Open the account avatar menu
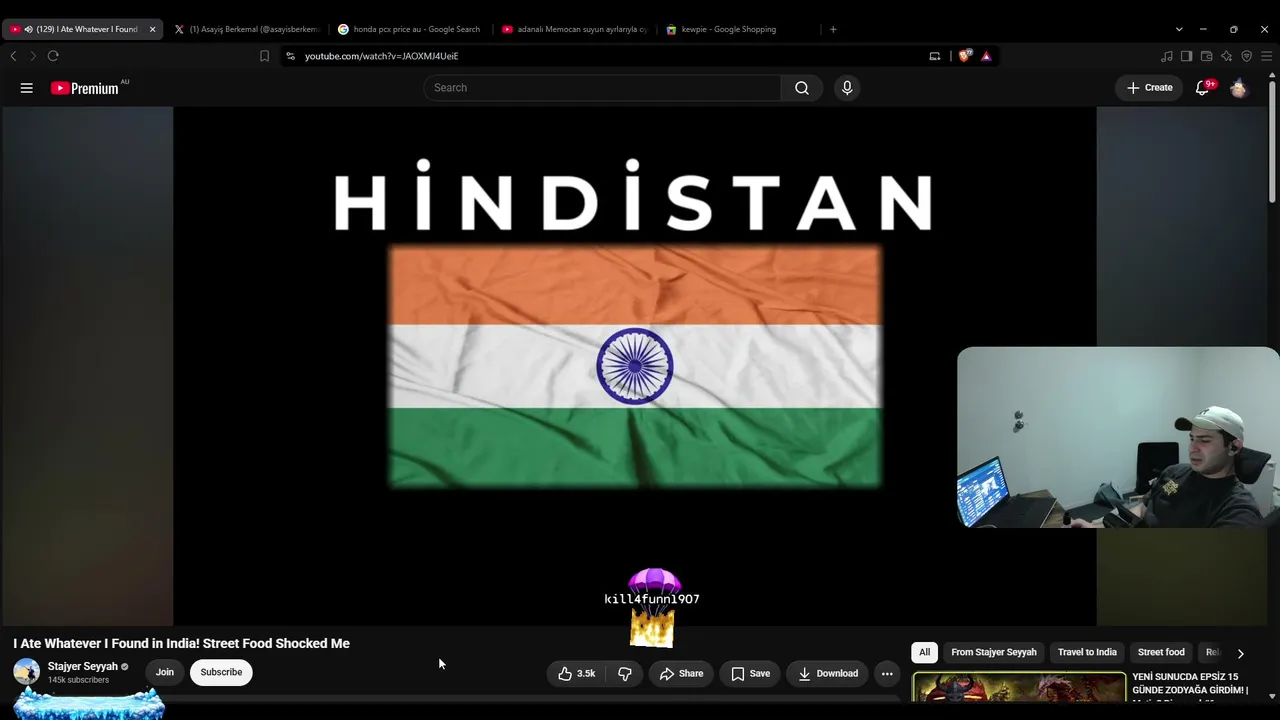Image resolution: width=1280 pixels, height=720 pixels. click(x=1239, y=88)
